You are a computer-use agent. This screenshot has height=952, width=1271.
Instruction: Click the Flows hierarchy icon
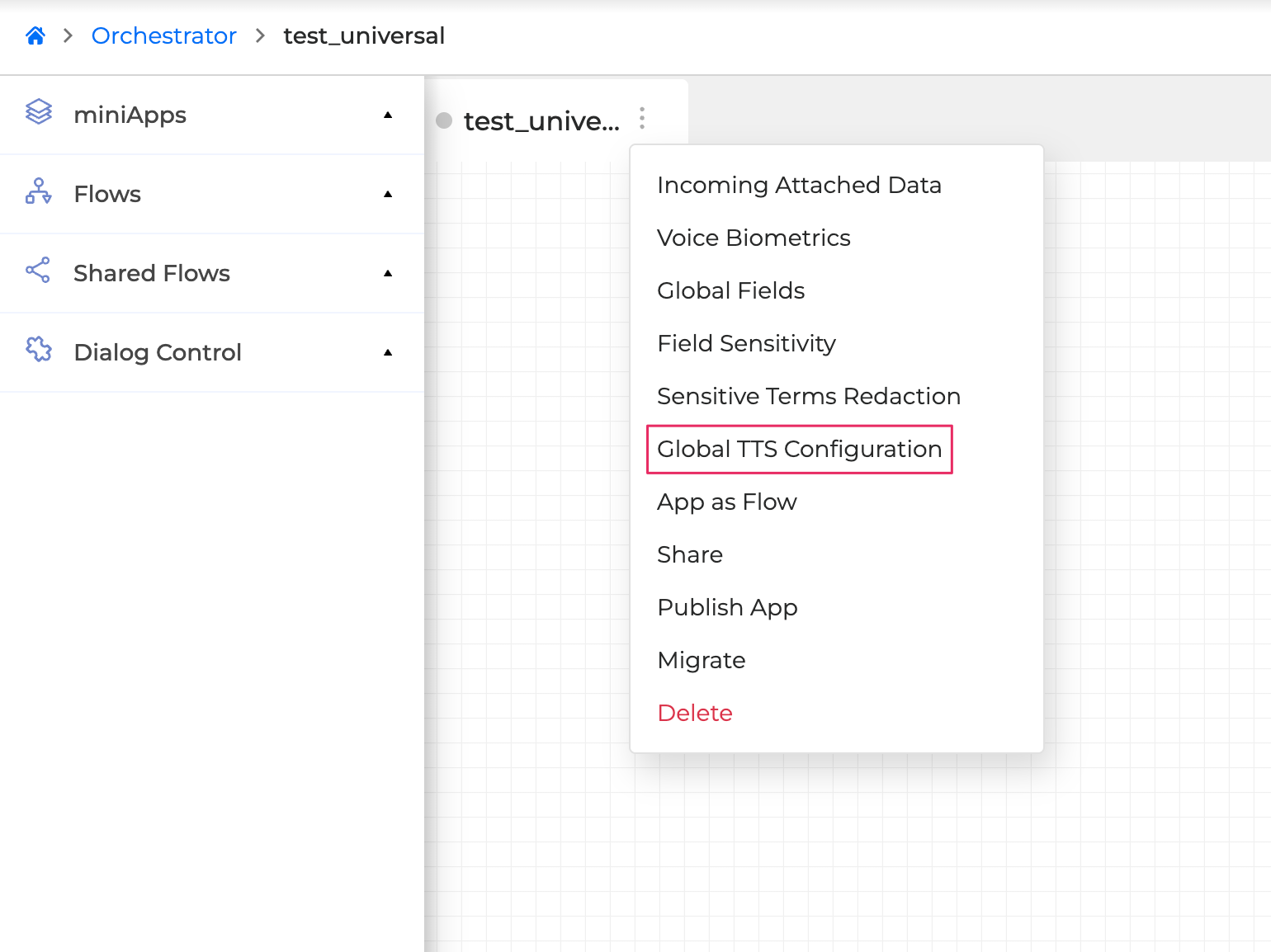[x=38, y=194]
